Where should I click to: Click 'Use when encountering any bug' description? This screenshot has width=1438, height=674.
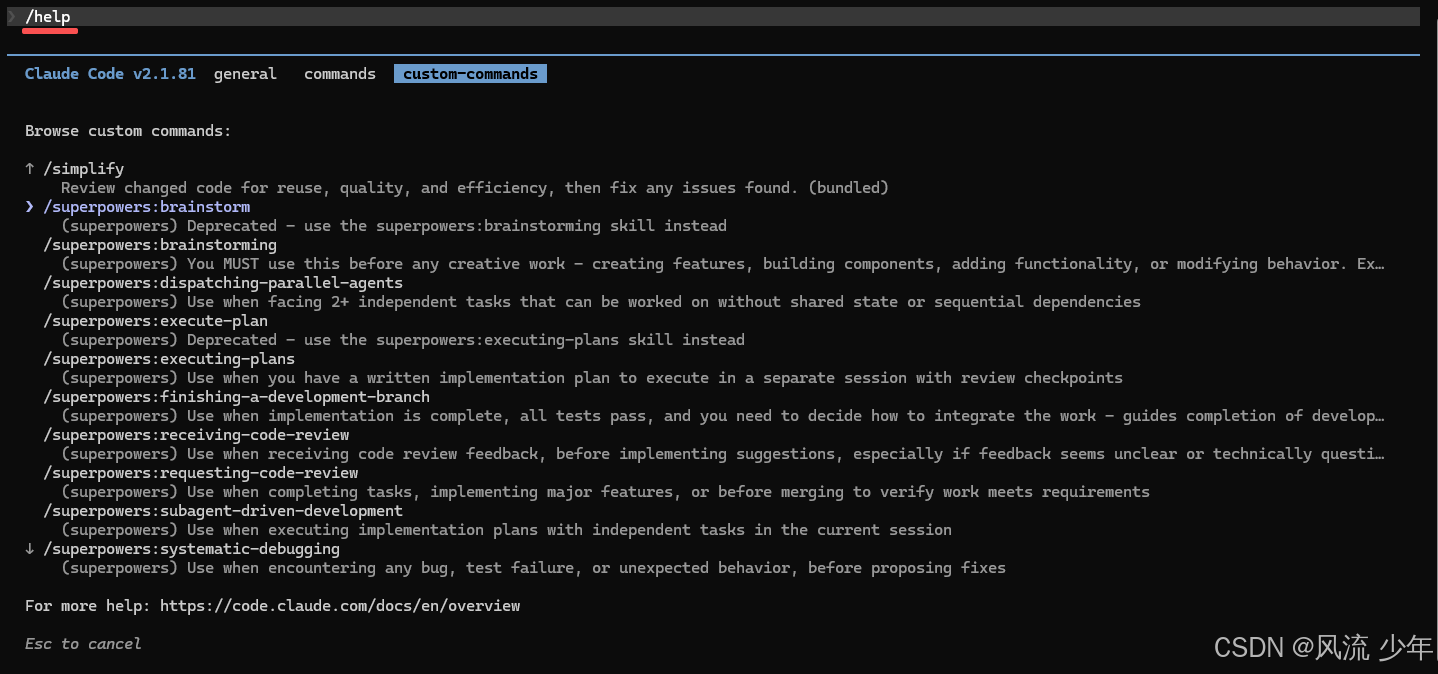coord(534,568)
